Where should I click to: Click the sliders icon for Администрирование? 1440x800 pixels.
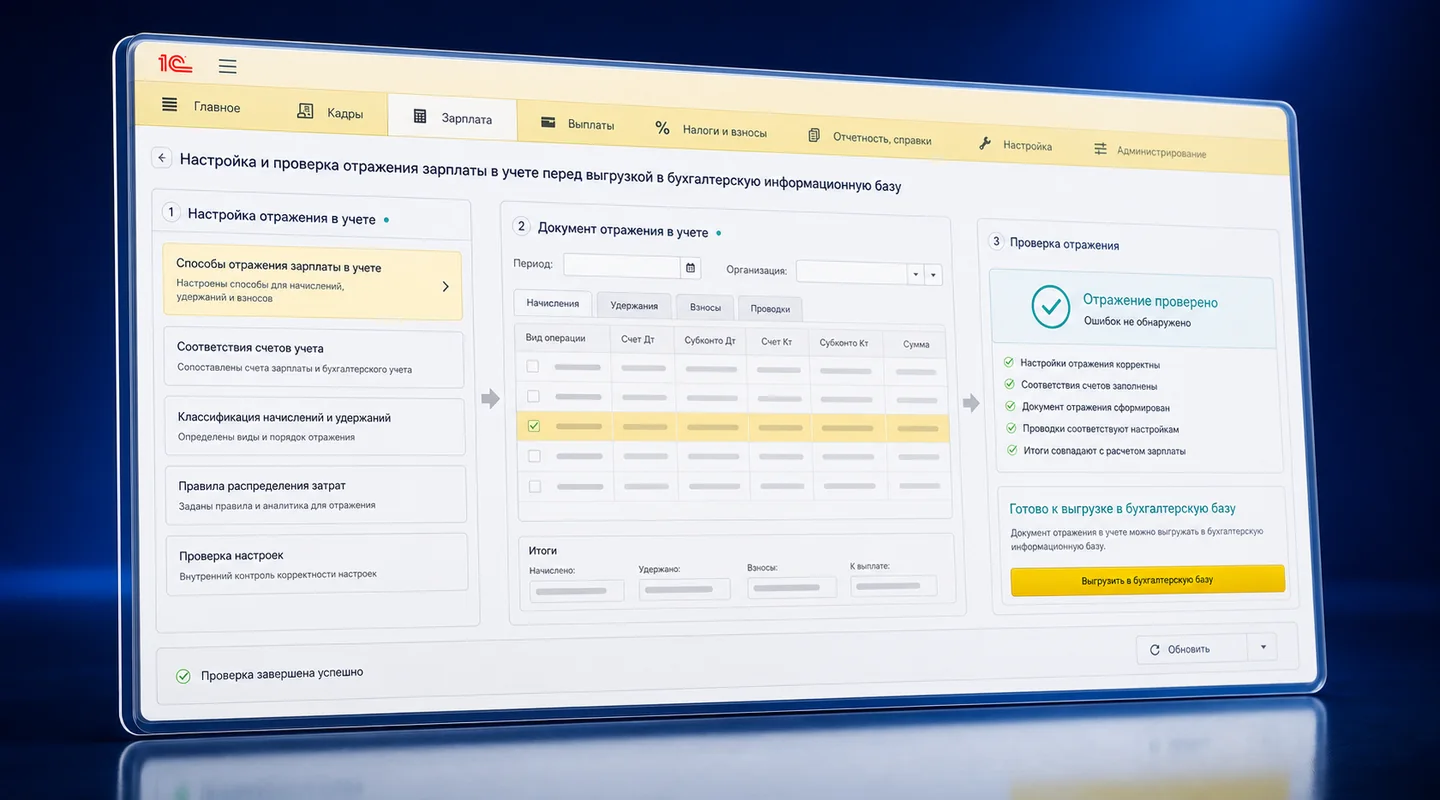tap(1100, 149)
